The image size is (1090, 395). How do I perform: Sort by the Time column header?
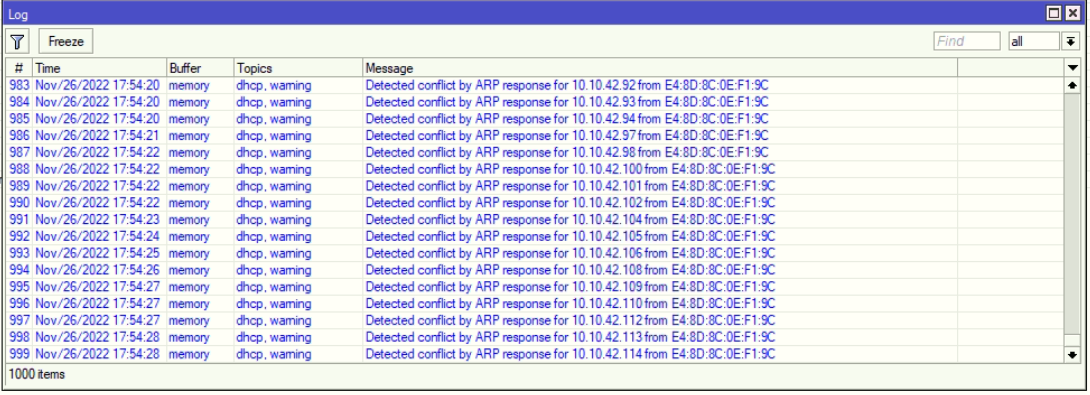pos(99,68)
